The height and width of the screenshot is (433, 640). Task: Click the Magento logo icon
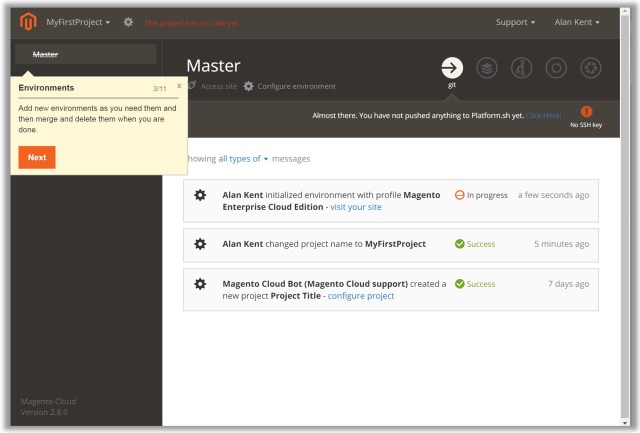pyautogui.click(x=28, y=22)
